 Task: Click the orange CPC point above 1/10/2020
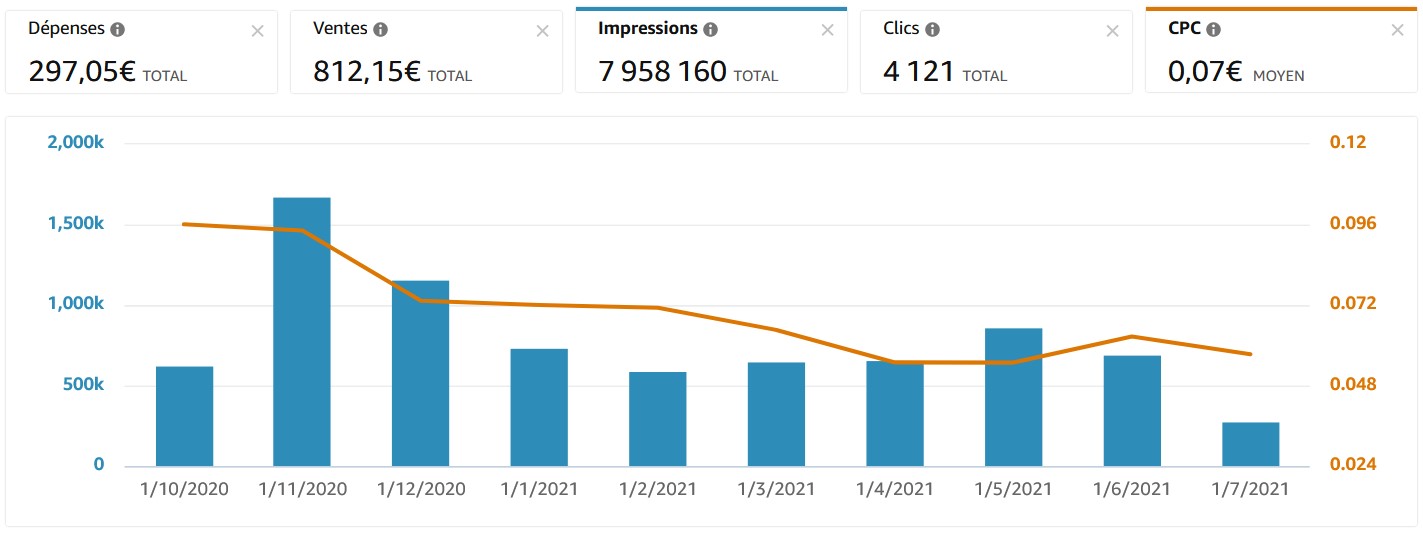(x=184, y=224)
